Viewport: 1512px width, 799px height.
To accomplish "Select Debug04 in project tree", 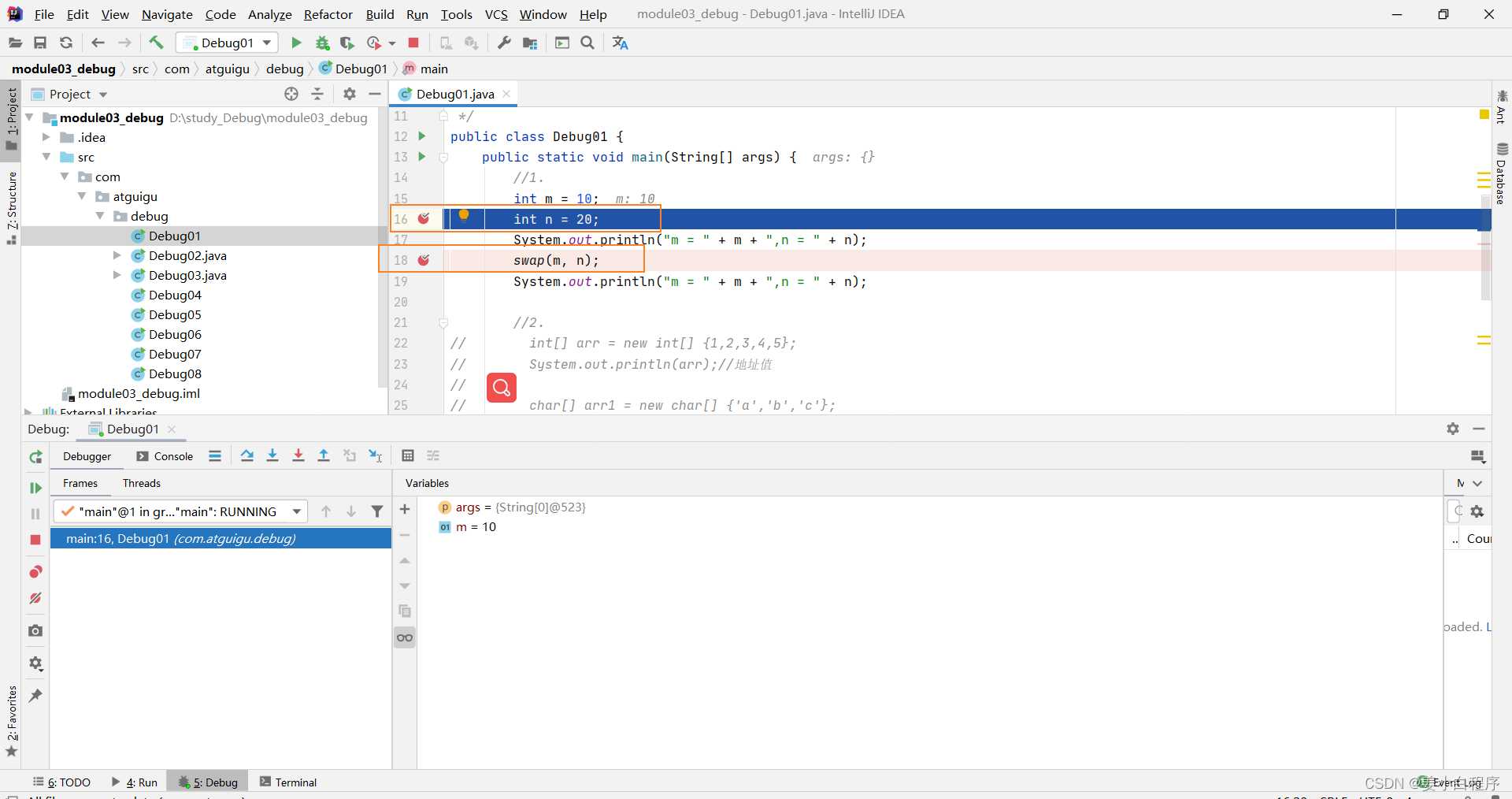I will [175, 295].
